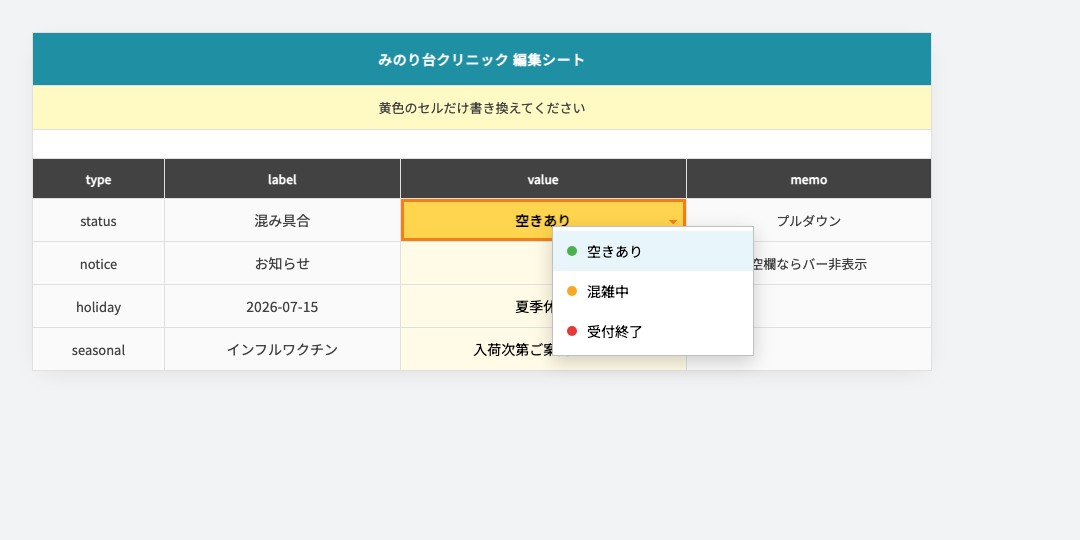The image size is (1080, 540).
Task: Click the label column header
Action: pos(282,179)
